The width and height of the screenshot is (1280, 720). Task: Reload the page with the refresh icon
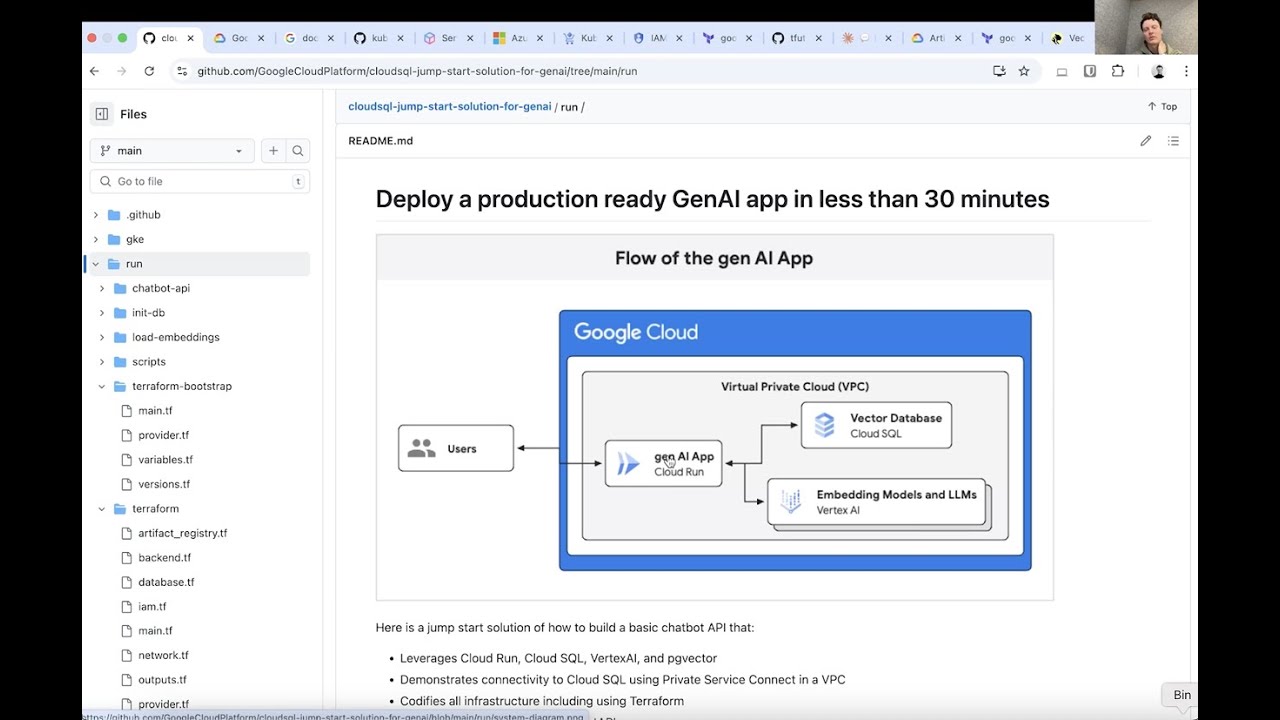point(149,71)
